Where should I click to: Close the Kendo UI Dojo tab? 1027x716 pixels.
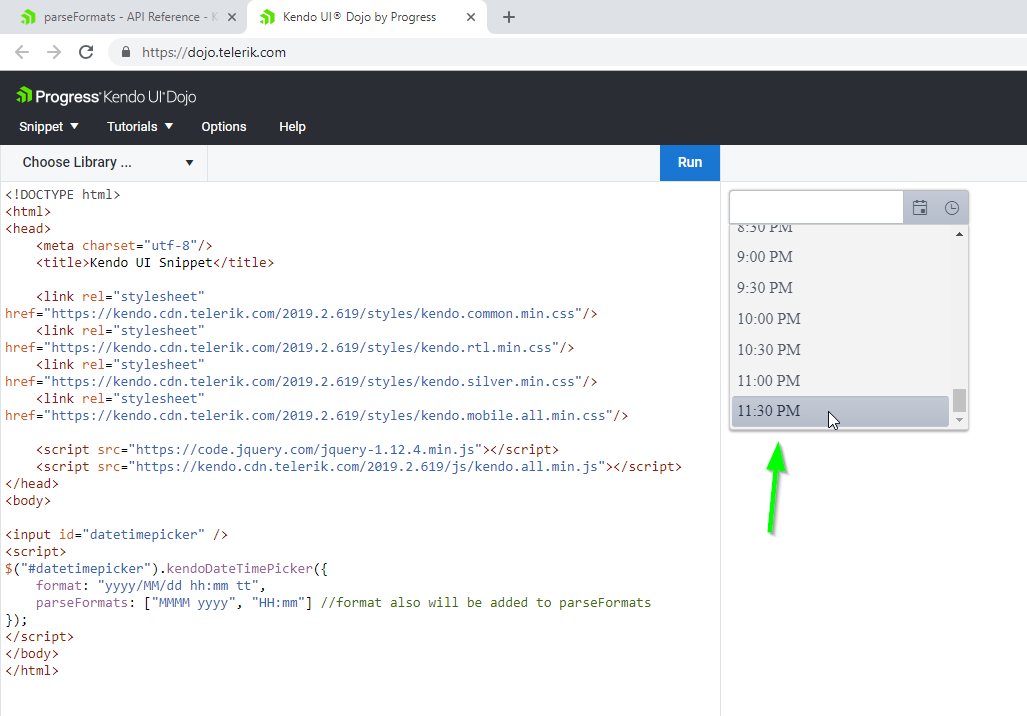point(471,17)
